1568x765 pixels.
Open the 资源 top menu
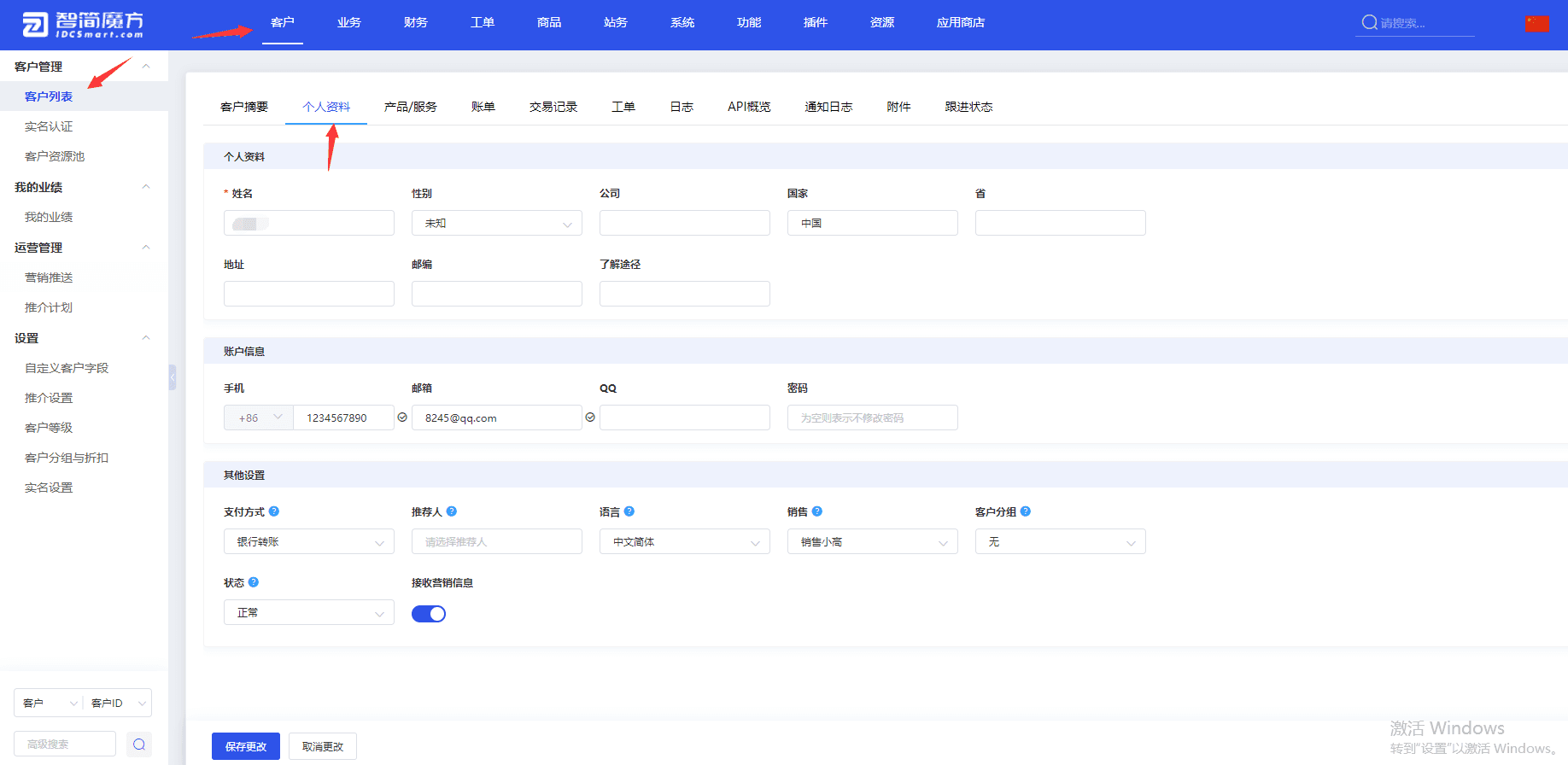point(882,23)
